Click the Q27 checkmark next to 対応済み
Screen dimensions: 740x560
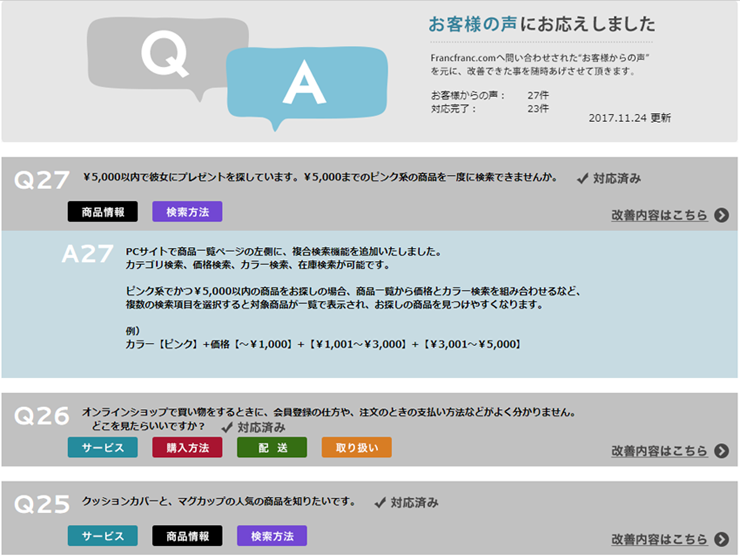pos(582,179)
